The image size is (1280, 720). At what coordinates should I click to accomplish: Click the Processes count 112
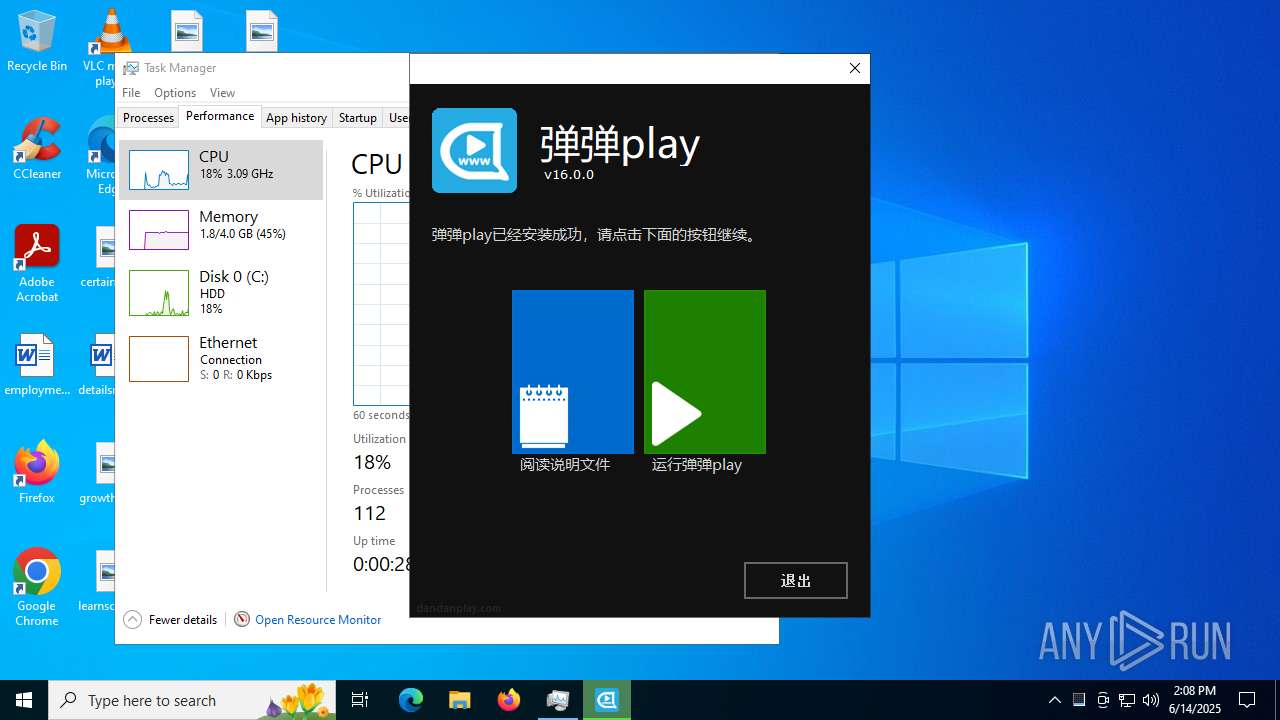(369, 513)
